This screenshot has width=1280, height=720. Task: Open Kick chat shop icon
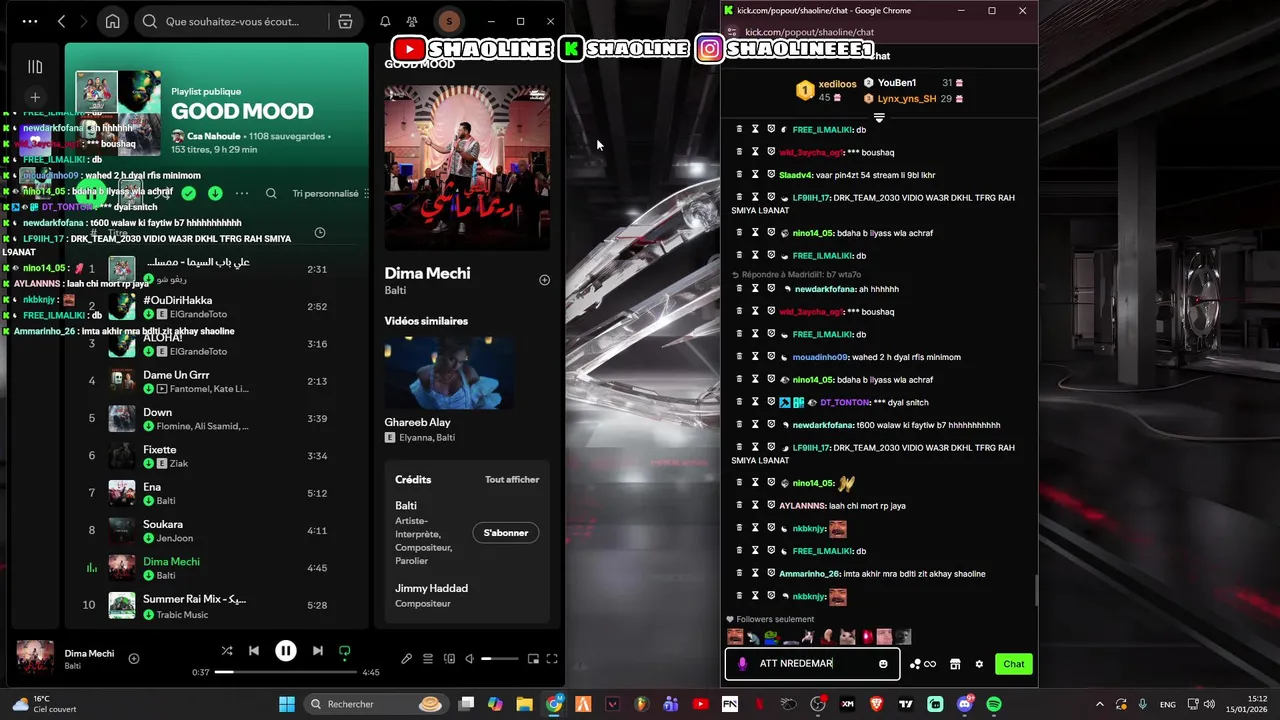pyautogui.click(x=955, y=664)
